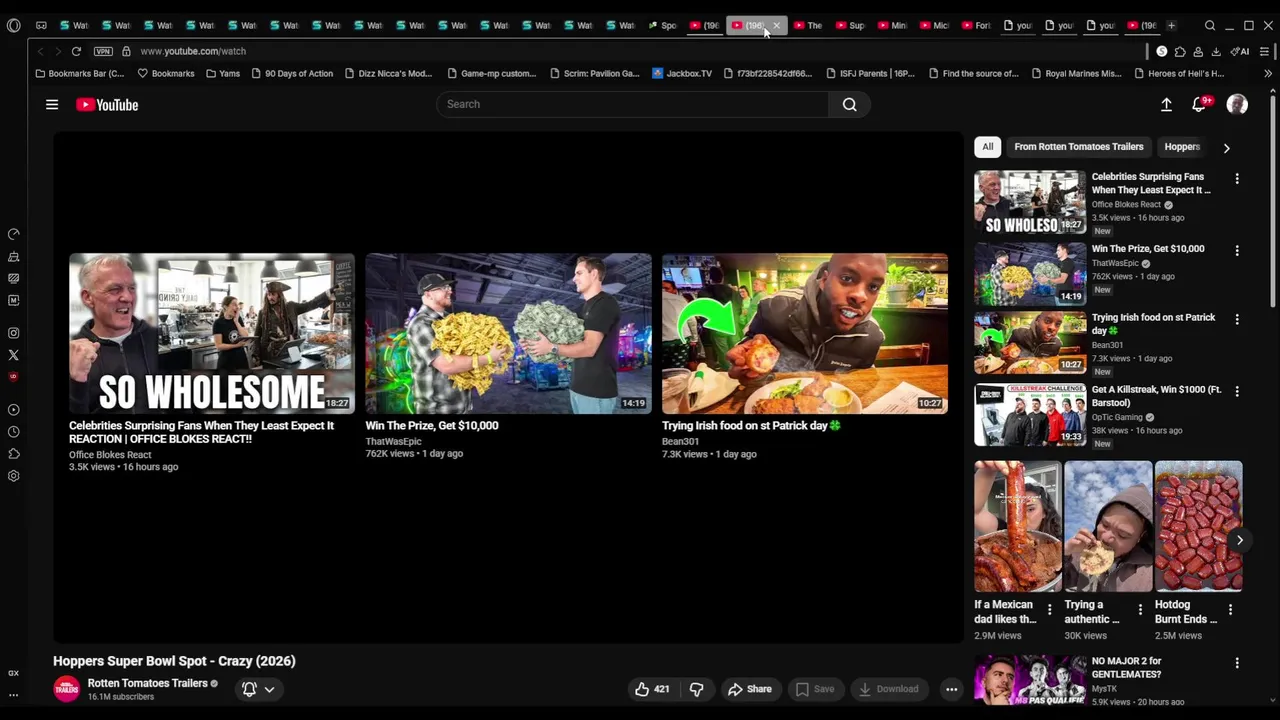This screenshot has height=720, width=1280.
Task: Open the heart Bookmarks item
Action: pyautogui.click(x=166, y=73)
